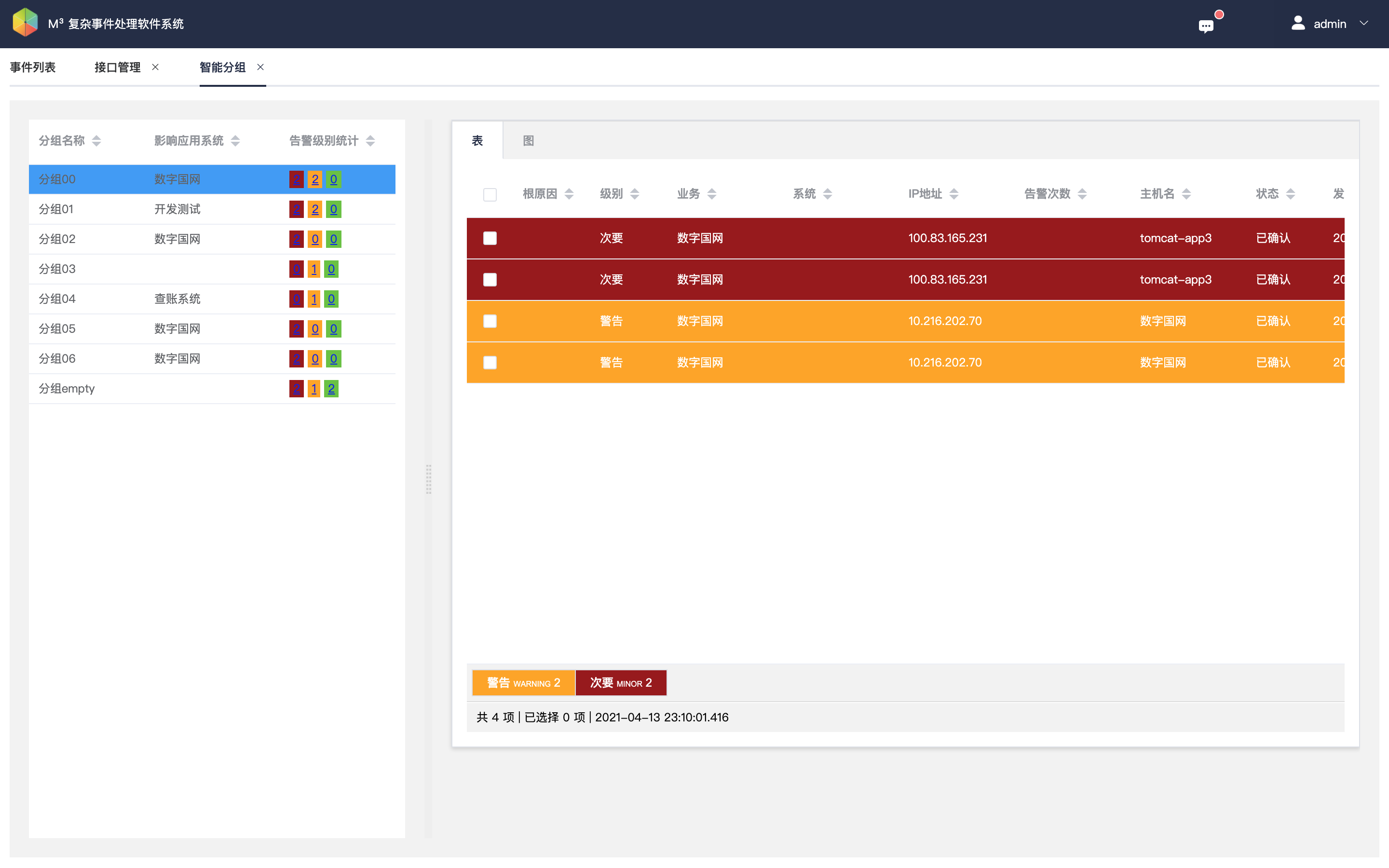Select the 分组02 group row
The height and width of the screenshot is (868, 1389).
(212, 239)
